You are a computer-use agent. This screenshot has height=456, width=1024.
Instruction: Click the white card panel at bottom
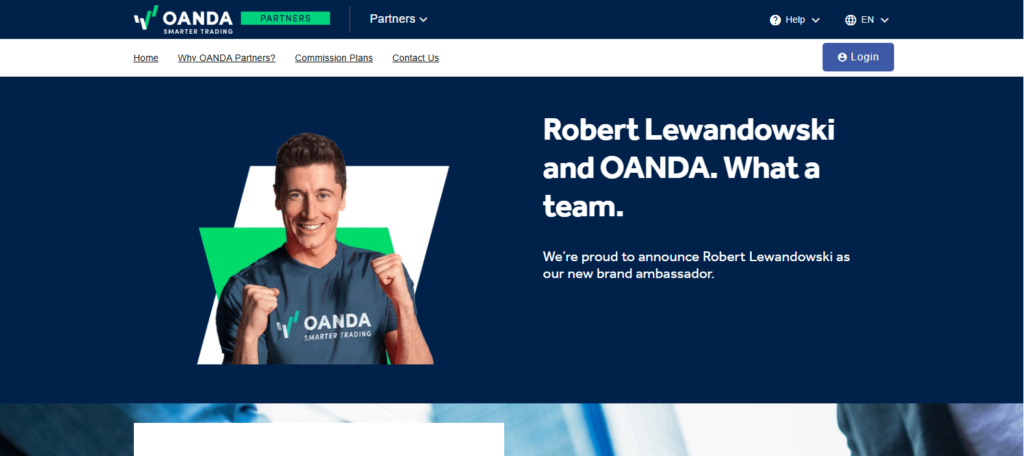click(319, 439)
